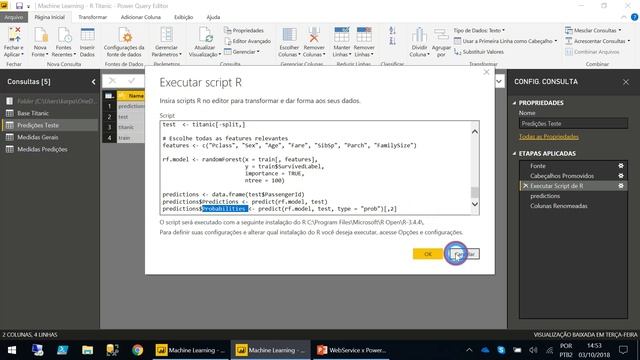Open WebService x Power PowerPoint taskbar item
The image size is (640, 360).
pos(352,350)
